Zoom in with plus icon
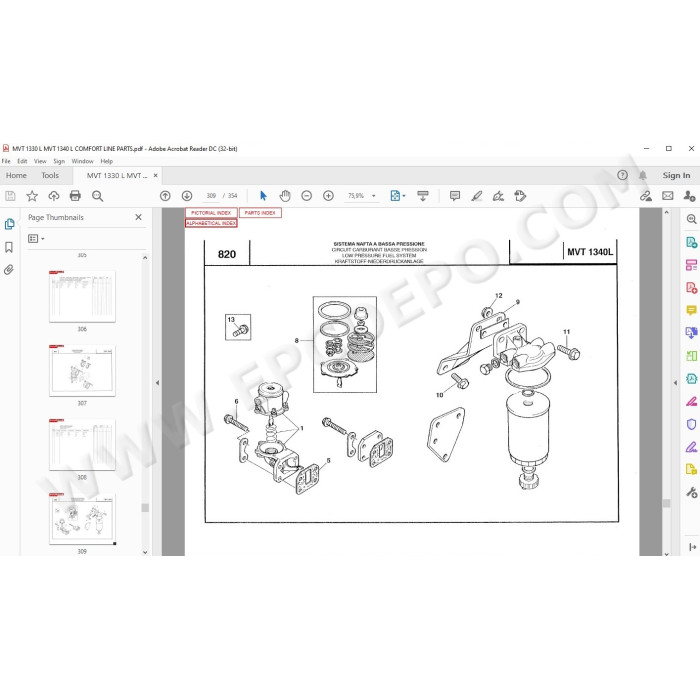This screenshot has height=700, width=700. click(328, 196)
